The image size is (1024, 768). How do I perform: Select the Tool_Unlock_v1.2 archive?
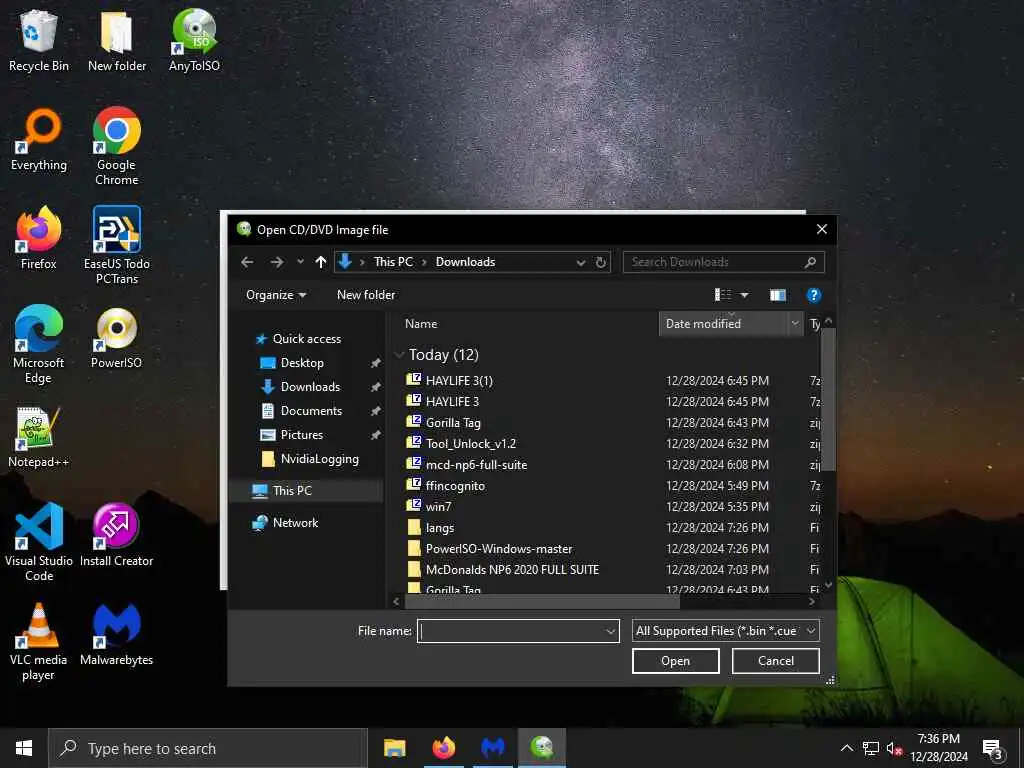click(470, 444)
